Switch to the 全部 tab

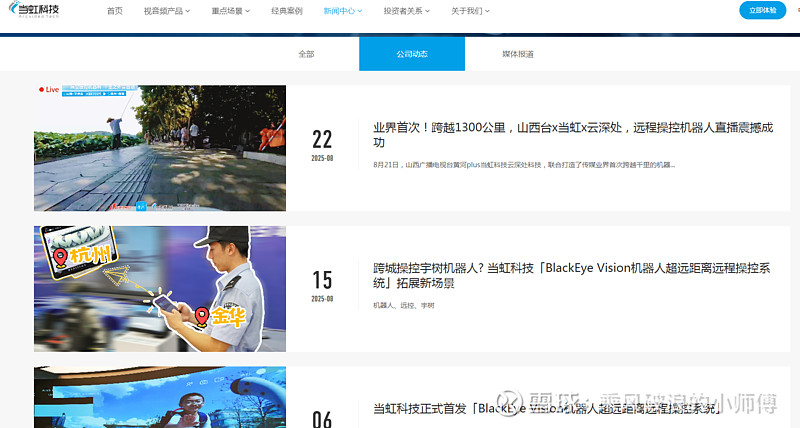click(306, 54)
